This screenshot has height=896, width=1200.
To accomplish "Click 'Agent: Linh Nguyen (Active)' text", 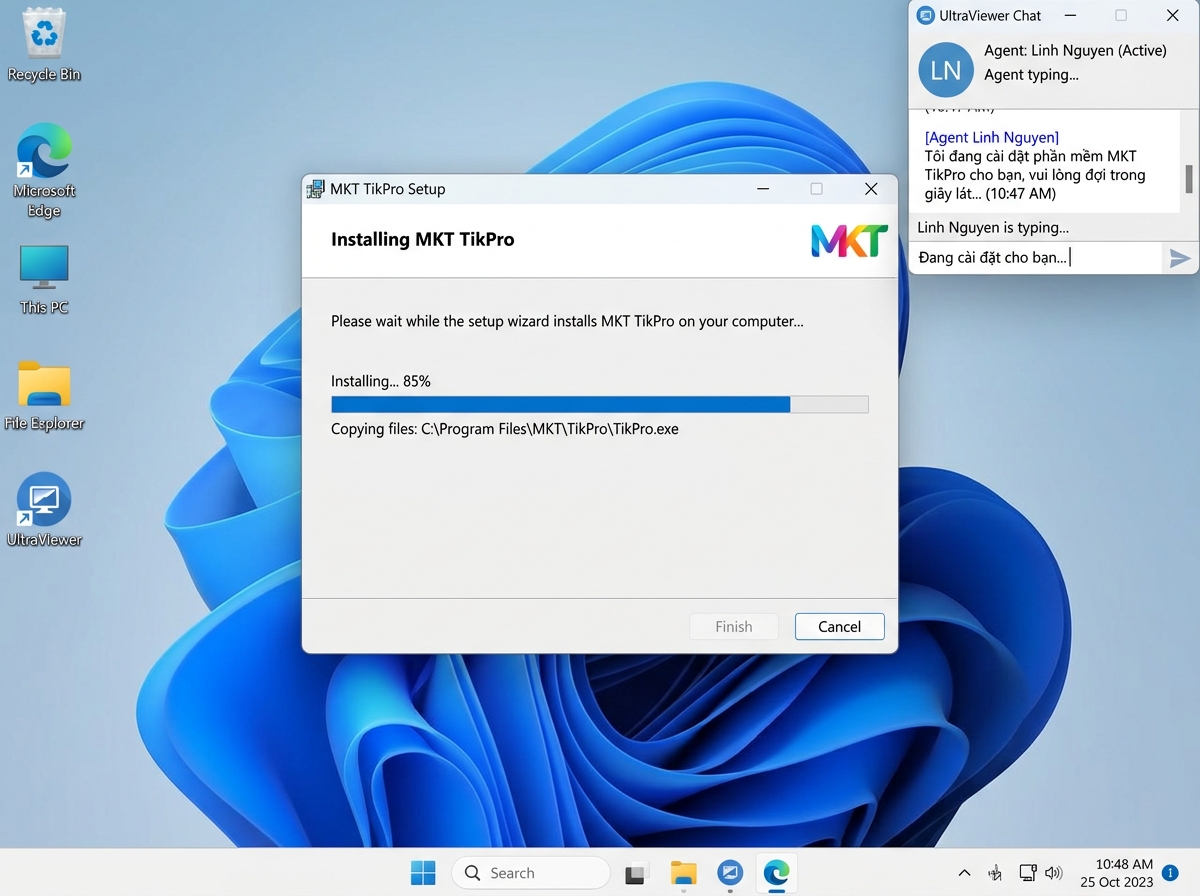I will 1075,51.
